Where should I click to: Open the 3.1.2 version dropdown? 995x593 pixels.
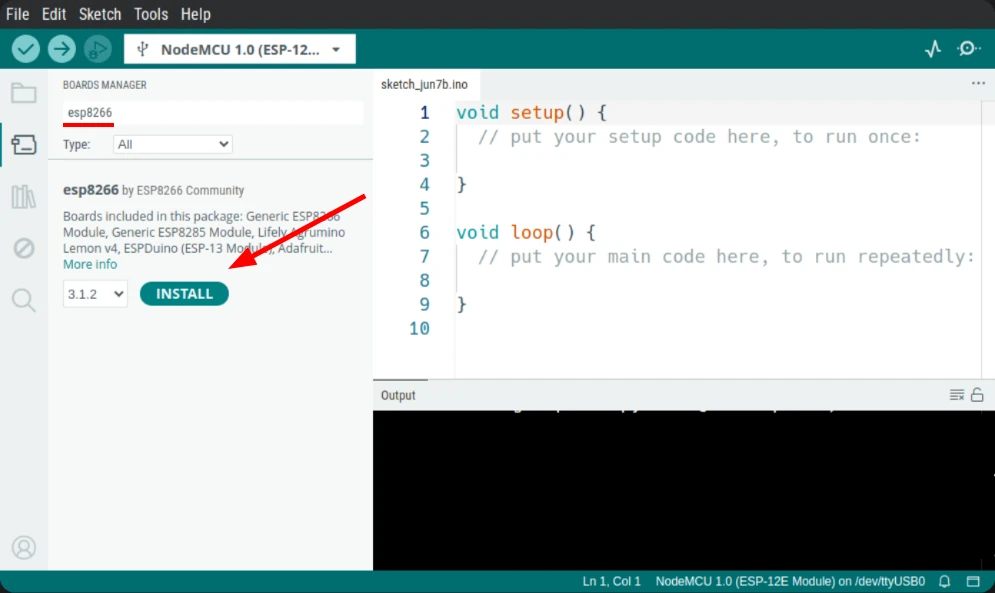click(95, 294)
